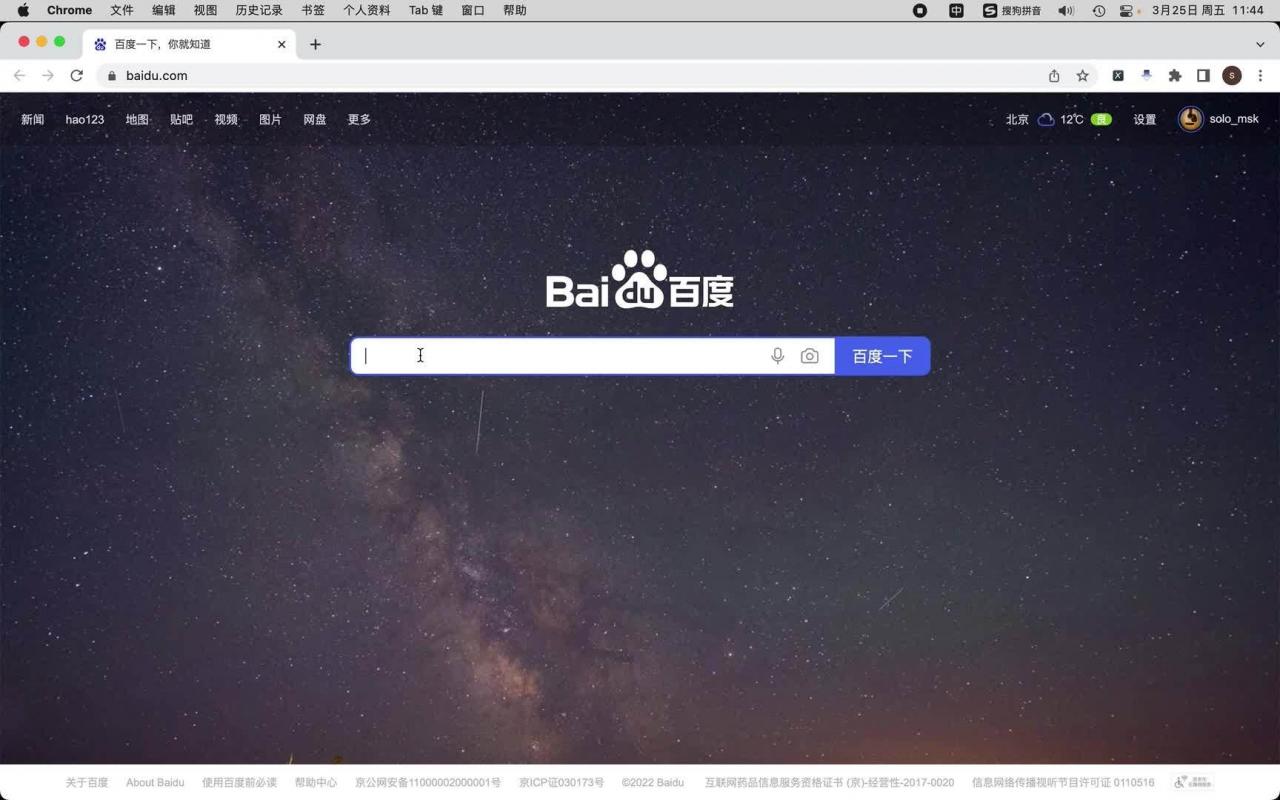Click the Time Machine icon in menu bar

1098,10
